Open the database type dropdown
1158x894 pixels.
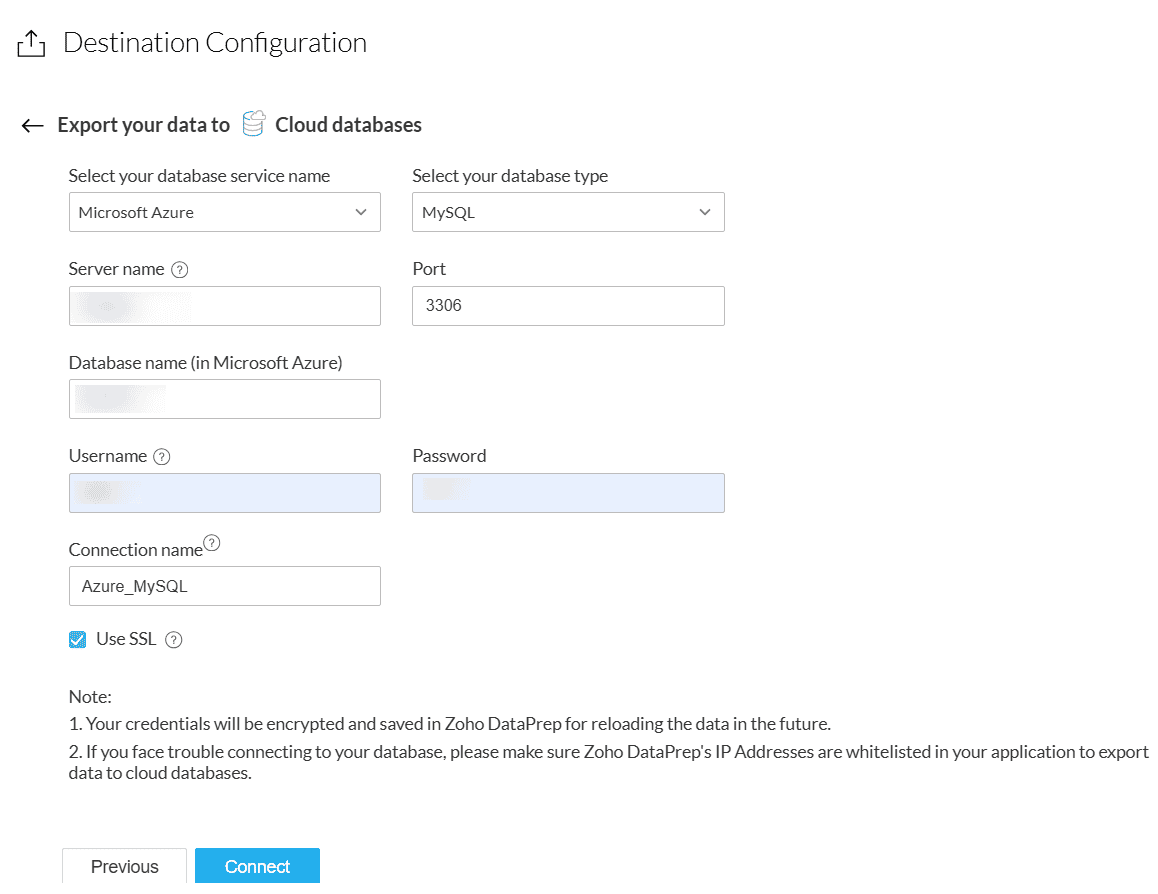coord(567,212)
